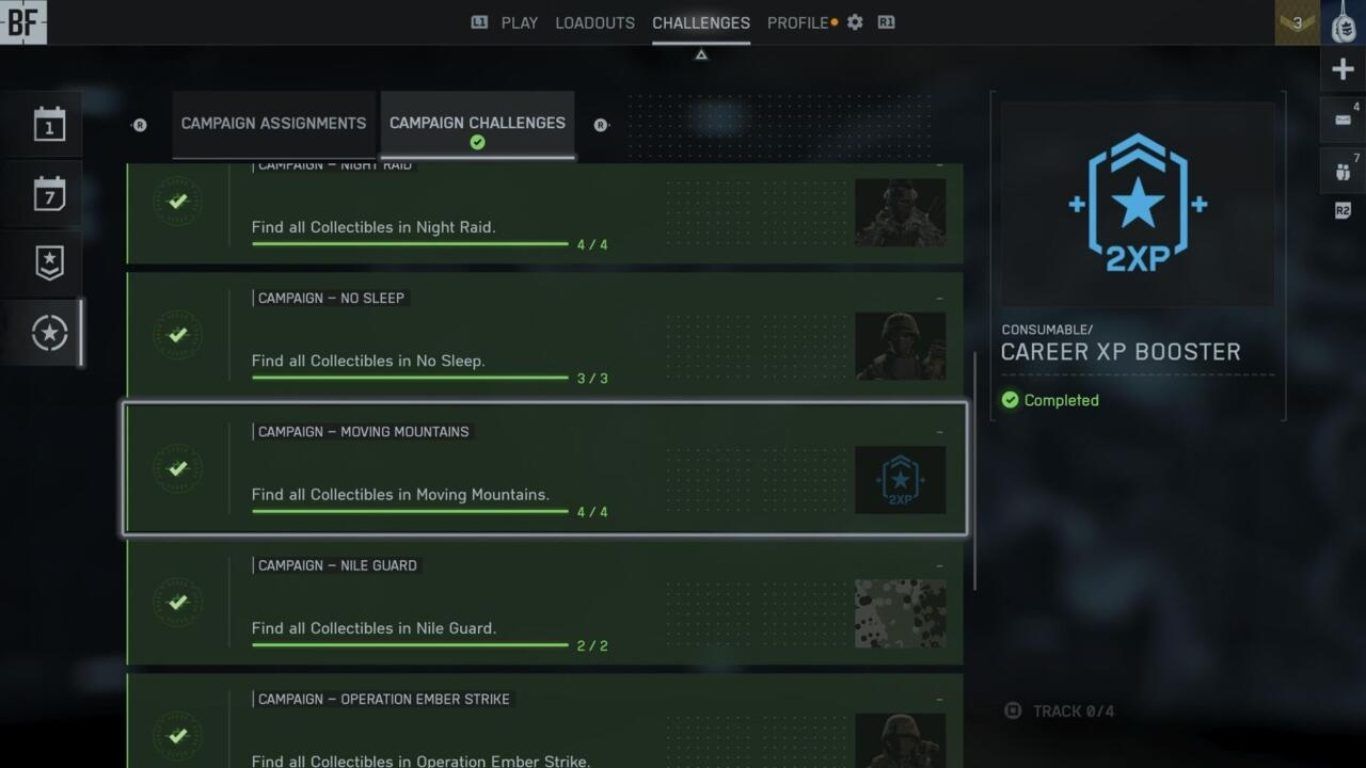Click the No Sleep completion checkmark
This screenshot has width=1366, height=768.
pos(178,334)
